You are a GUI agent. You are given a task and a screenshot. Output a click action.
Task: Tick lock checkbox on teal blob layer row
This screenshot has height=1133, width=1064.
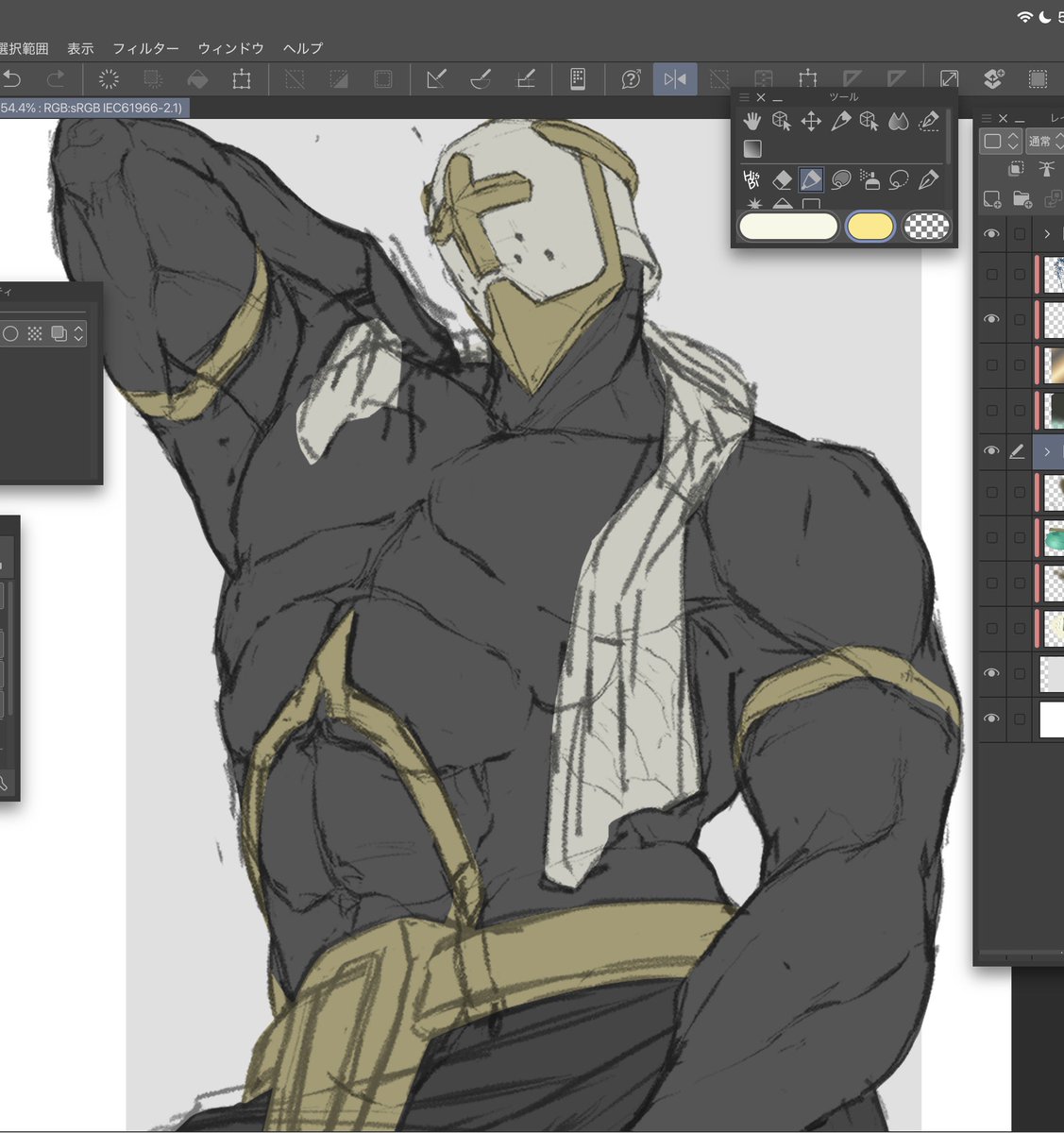(x=1020, y=537)
